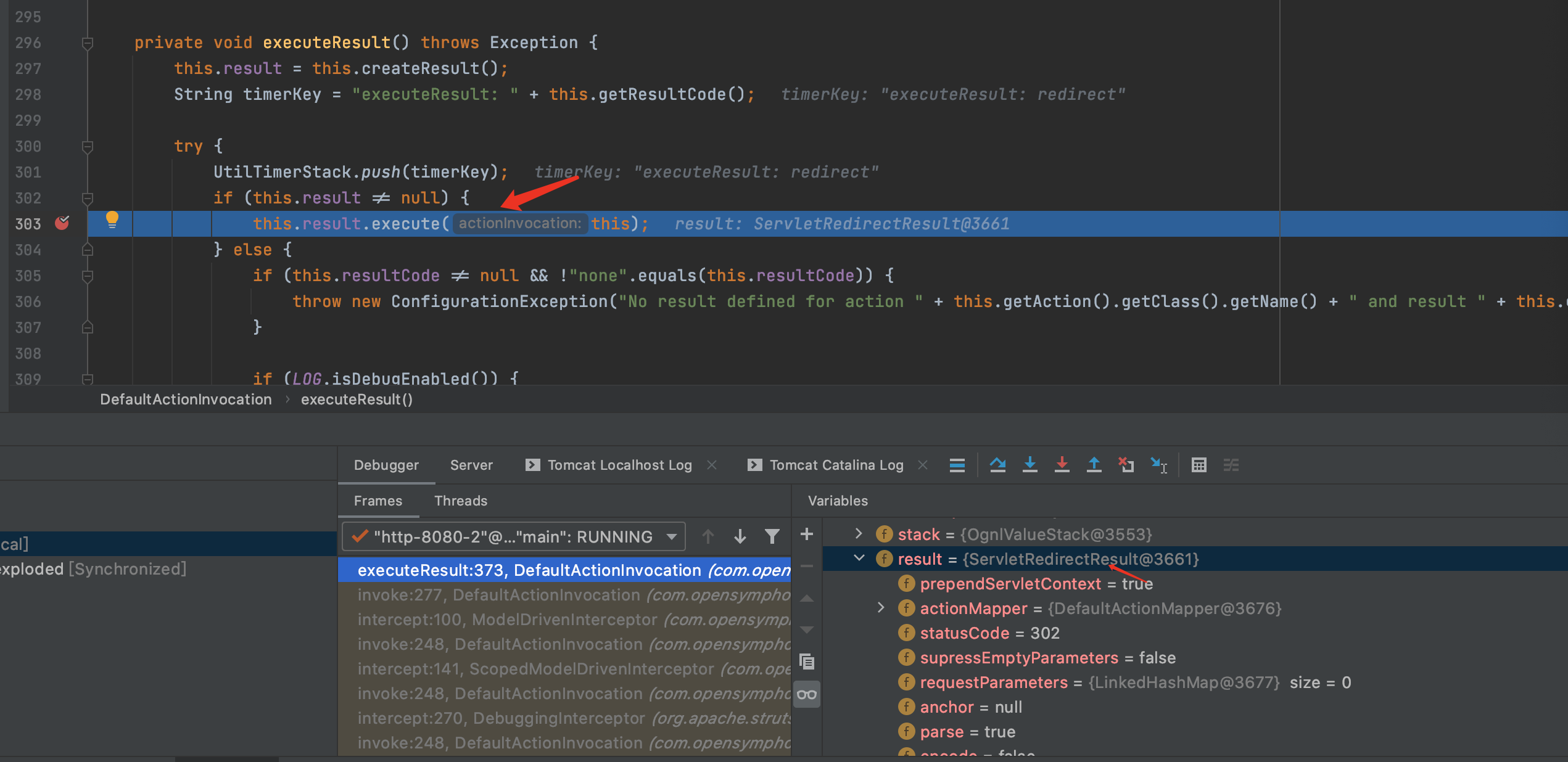This screenshot has height=762, width=1568.
Task: Select the invoke:277 DefaultActionInvocation frame
Action: [564, 595]
